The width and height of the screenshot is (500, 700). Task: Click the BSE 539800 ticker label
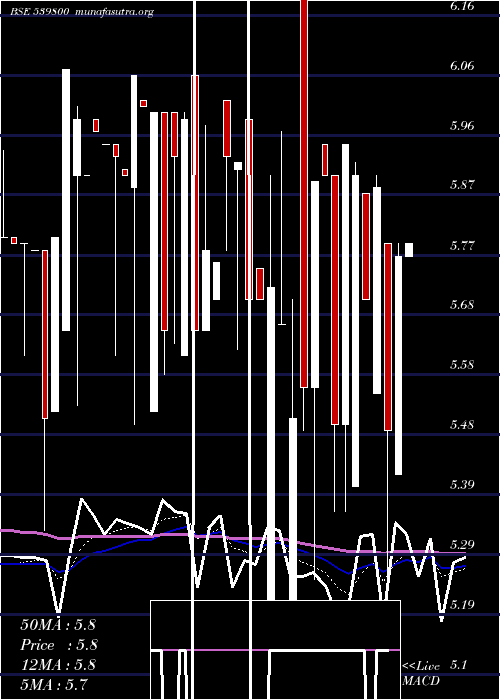coord(39,12)
